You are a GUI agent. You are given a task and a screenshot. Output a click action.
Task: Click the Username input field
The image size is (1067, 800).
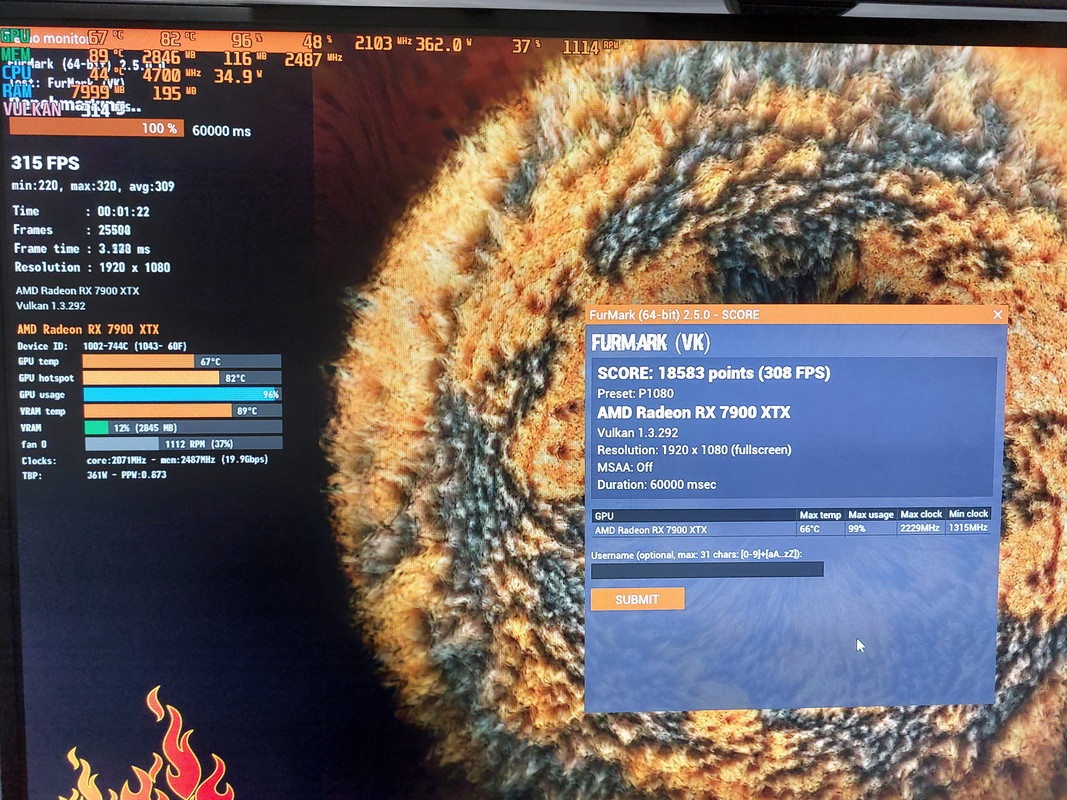707,570
